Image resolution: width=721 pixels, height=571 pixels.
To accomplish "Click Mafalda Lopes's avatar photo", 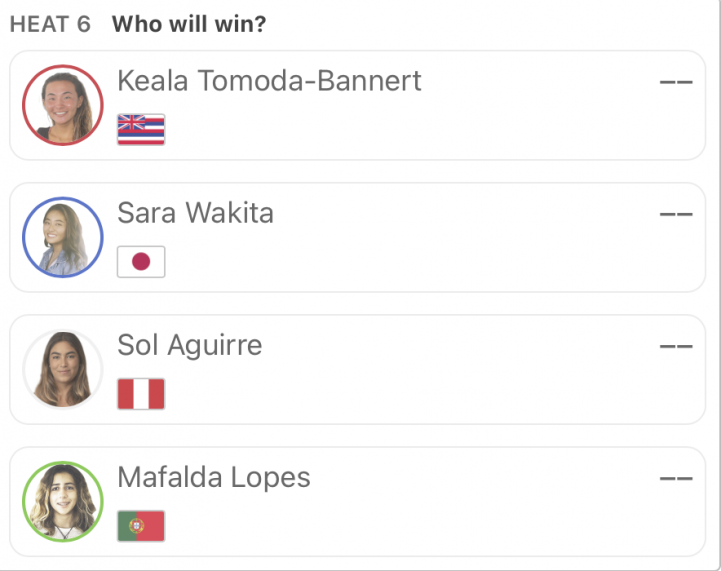I will tap(63, 502).
